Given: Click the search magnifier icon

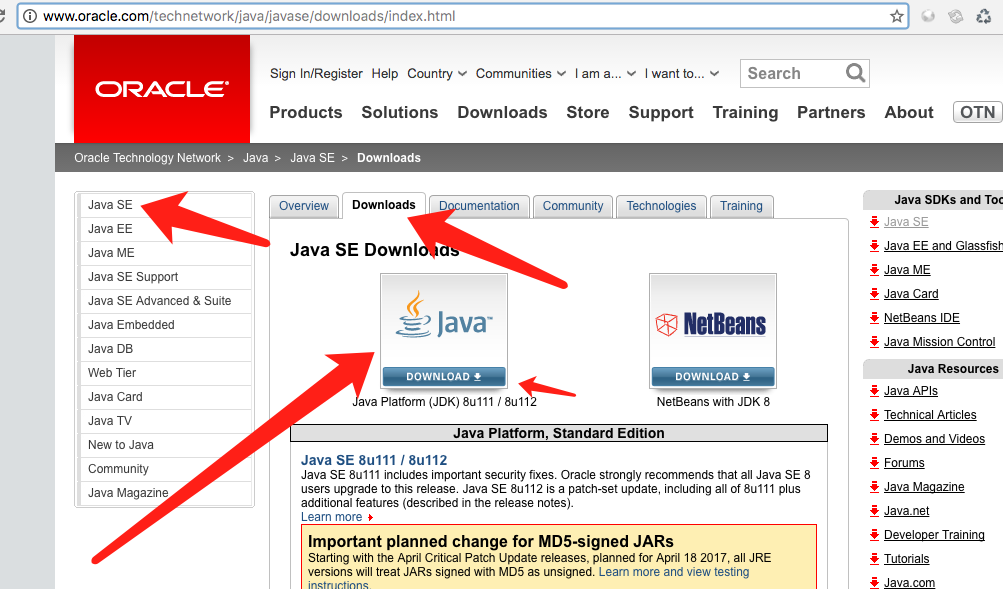Looking at the screenshot, I should click(855, 73).
